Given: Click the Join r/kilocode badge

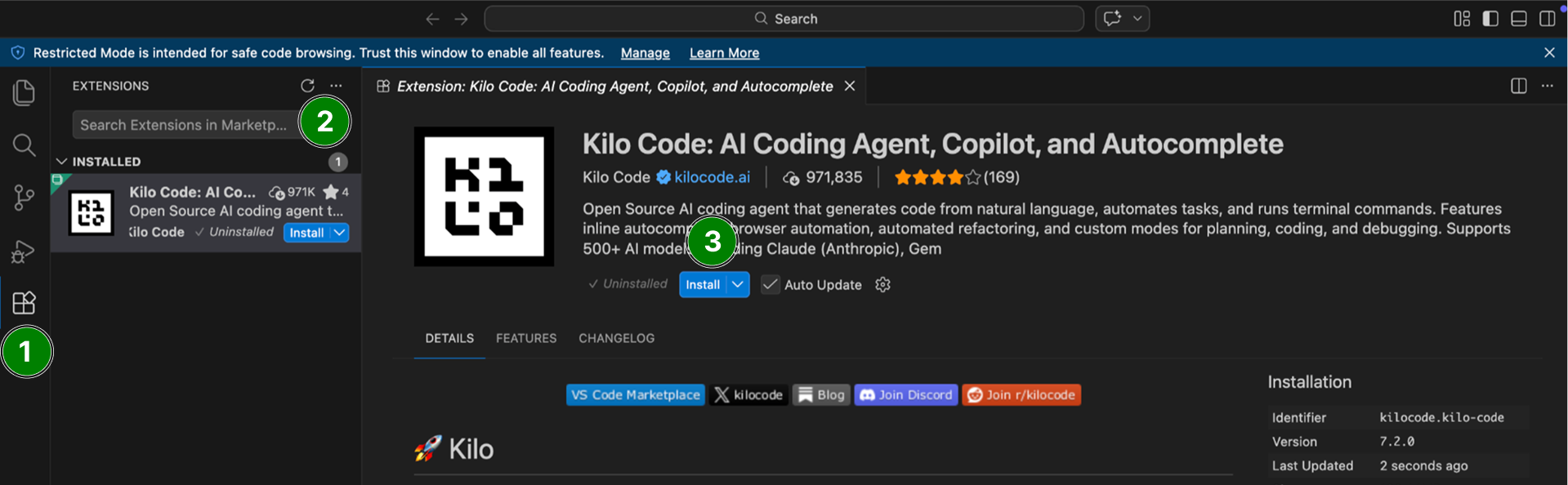Looking at the screenshot, I should pos(1021,395).
